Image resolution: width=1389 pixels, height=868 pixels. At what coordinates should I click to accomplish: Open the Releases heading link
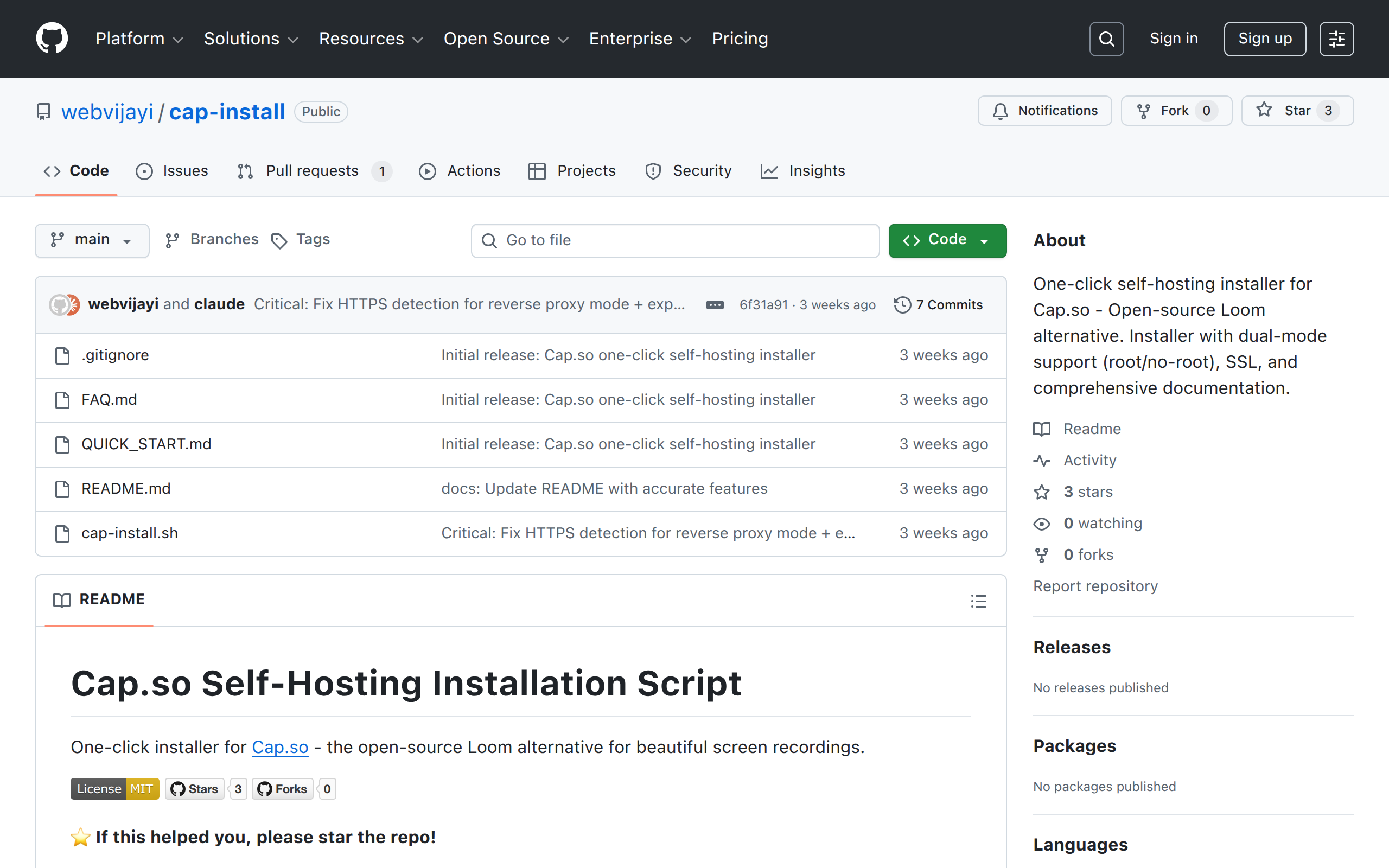pyautogui.click(x=1072, y=648)
